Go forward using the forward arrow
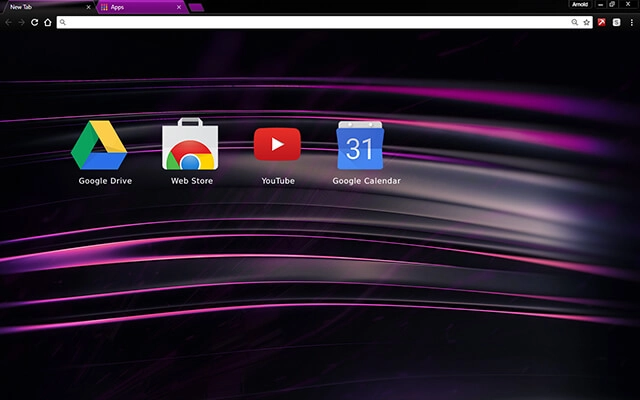The width and height of the screenshot is (640, 400). [x=22, y=22]
